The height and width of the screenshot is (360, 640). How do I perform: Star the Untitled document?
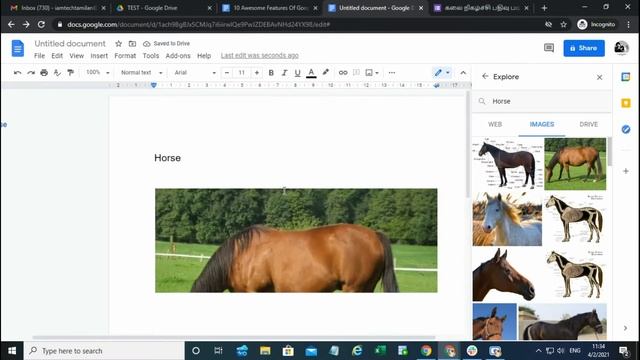pyautogui.click(x=118, y=43)
